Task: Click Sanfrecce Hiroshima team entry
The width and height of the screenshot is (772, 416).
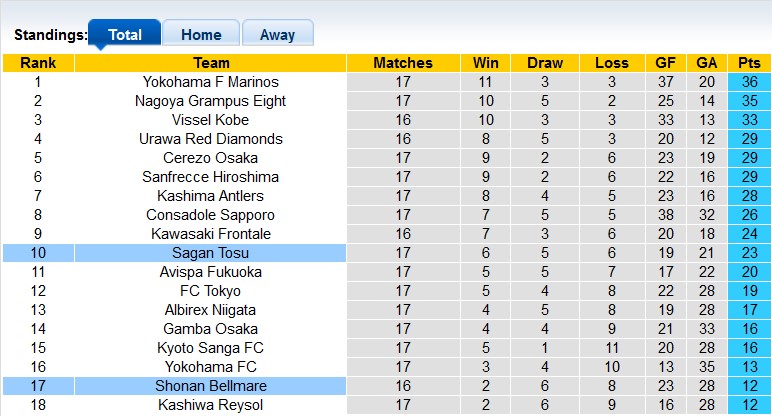Action: (211, 177)
